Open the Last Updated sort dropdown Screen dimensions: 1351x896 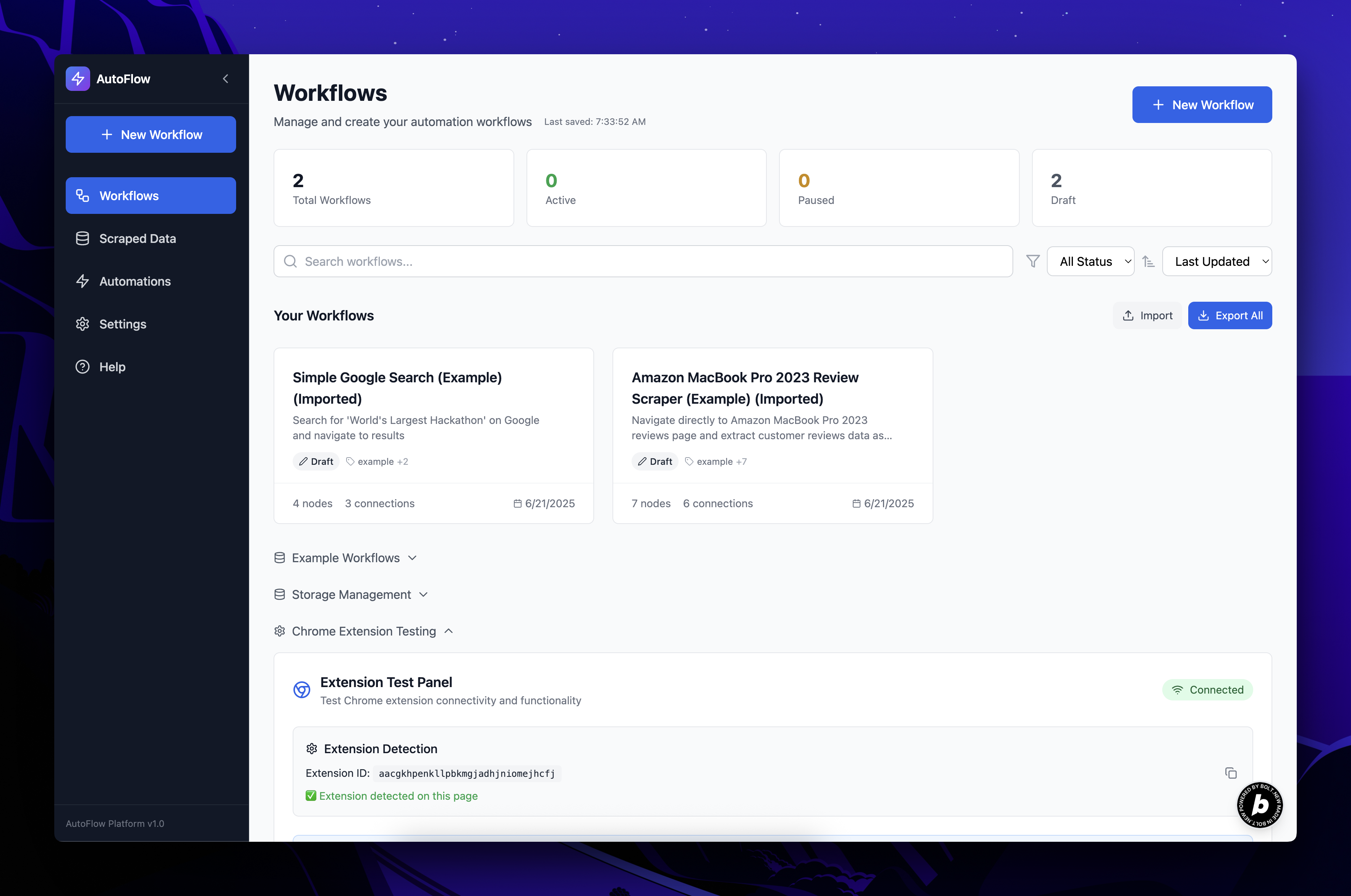click(x=1217, y=262)
